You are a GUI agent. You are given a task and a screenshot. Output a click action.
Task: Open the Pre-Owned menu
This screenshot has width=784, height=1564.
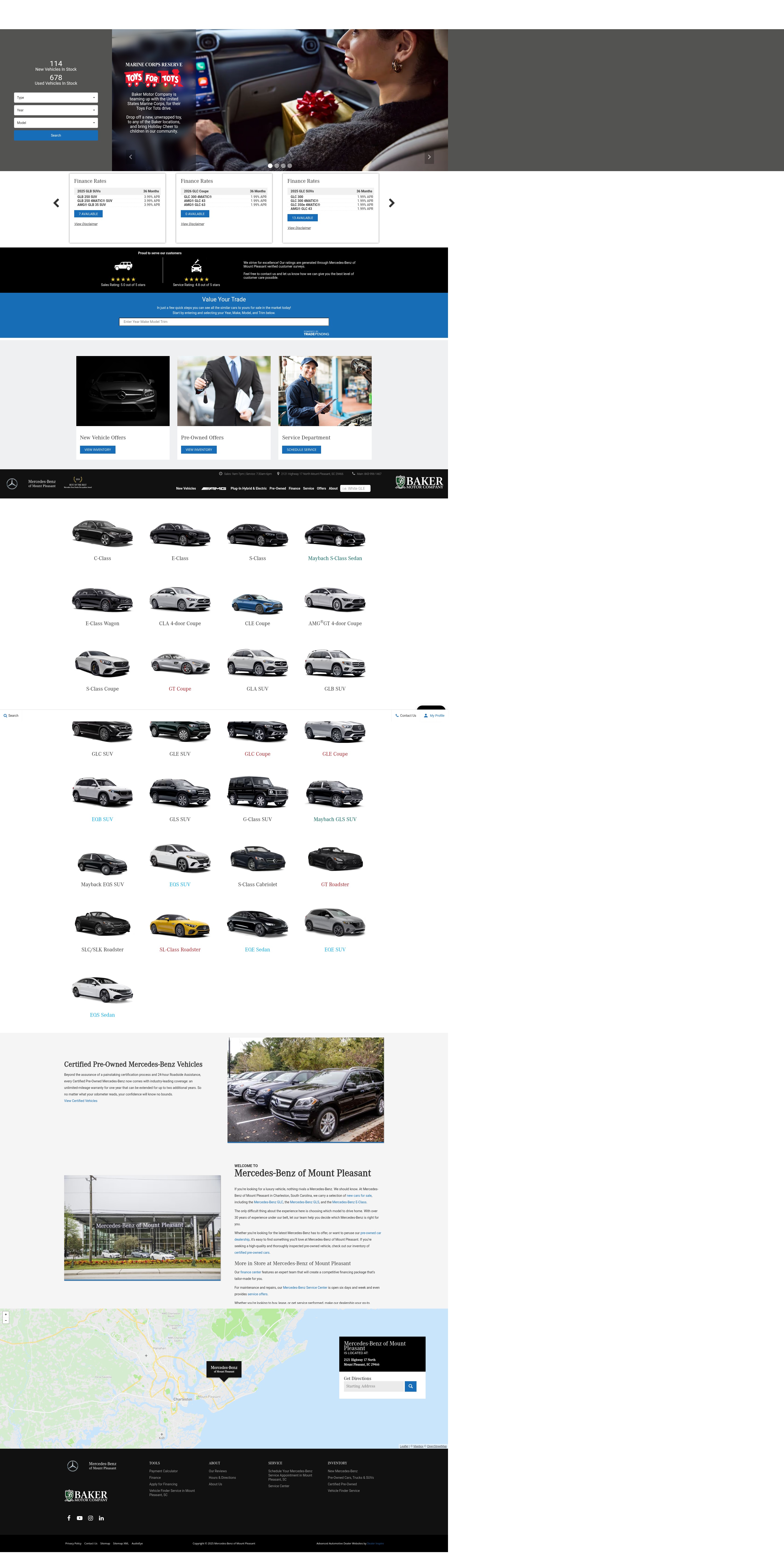(x=277, y=489)
